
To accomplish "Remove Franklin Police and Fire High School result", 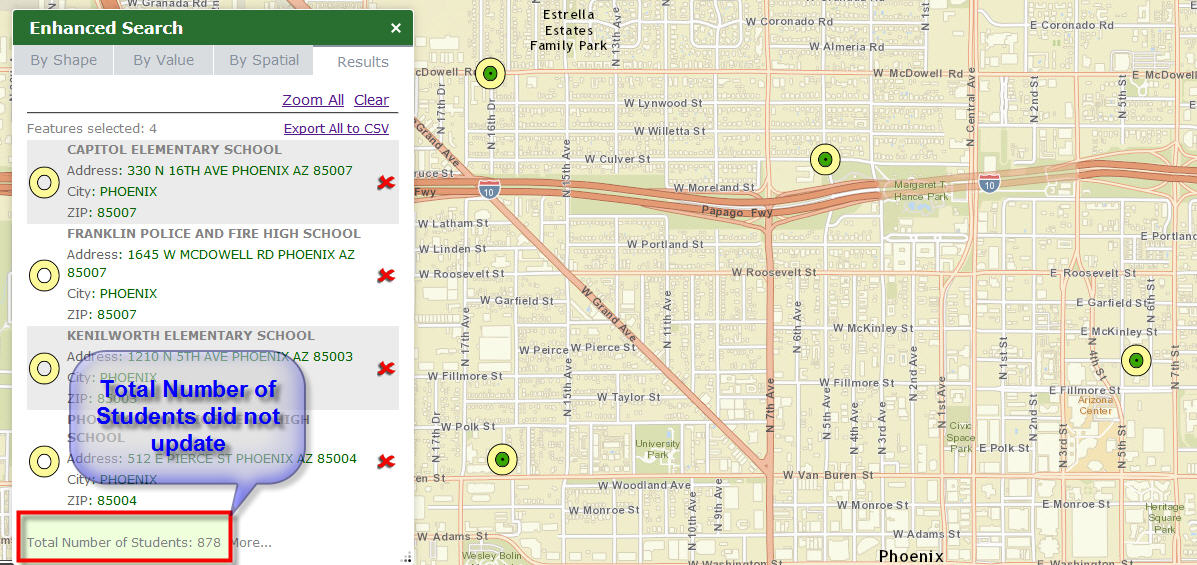I will (386, 276).
